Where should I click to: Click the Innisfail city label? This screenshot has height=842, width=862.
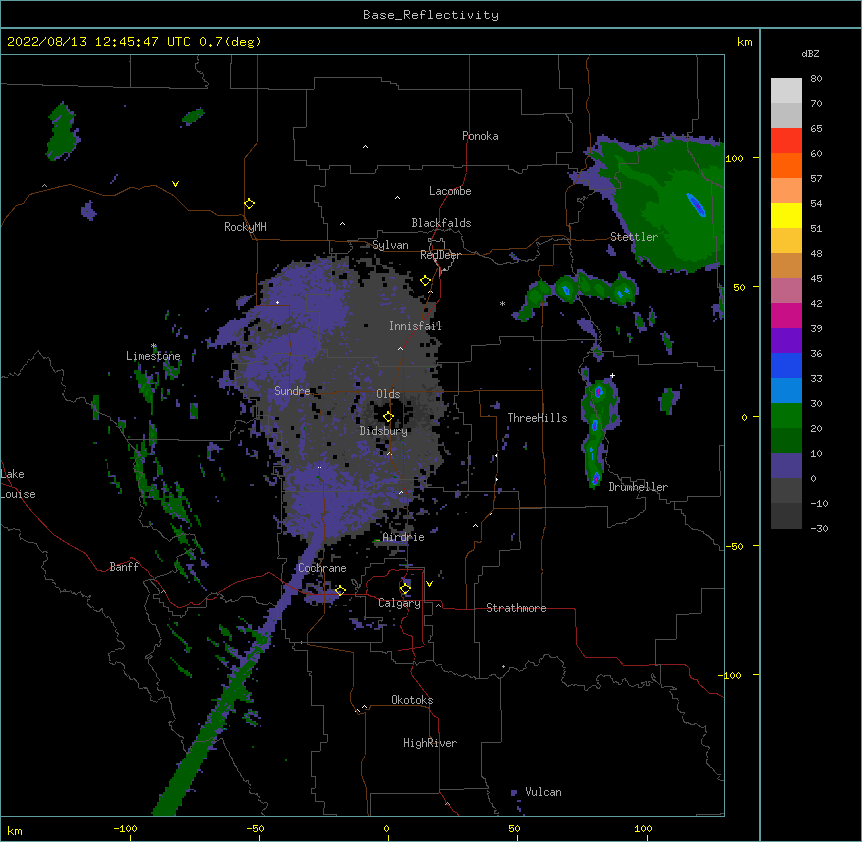coord(415,326)
